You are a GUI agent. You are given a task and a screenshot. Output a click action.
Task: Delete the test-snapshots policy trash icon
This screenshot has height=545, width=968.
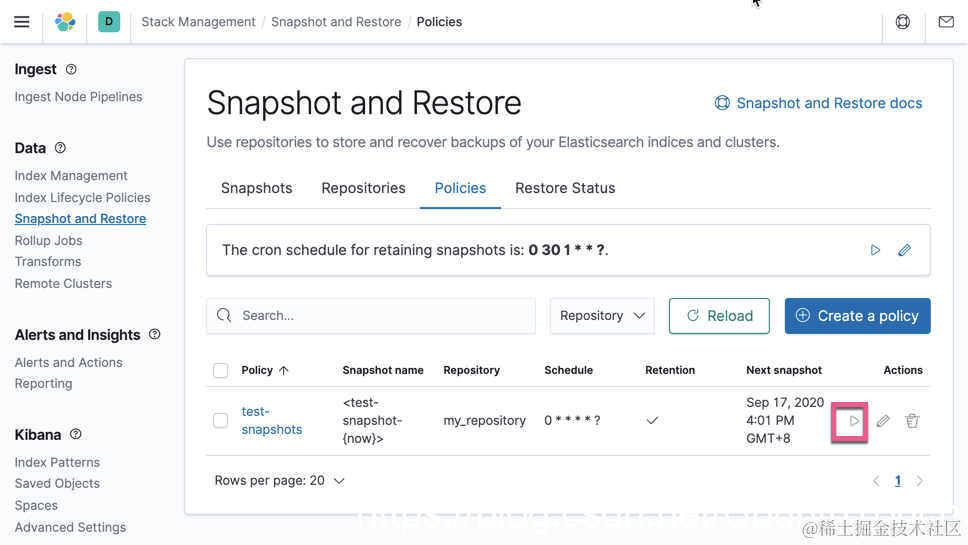912,421
